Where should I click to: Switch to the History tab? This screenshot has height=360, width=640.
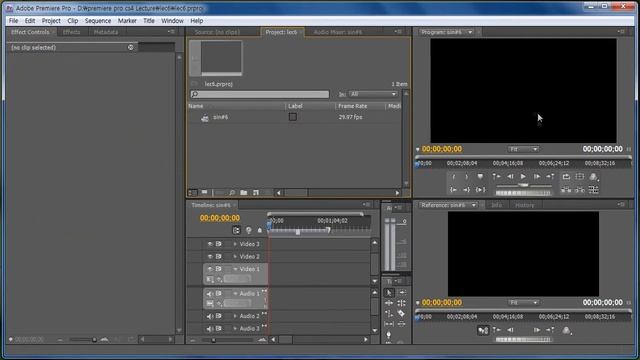tap(524, 205)
